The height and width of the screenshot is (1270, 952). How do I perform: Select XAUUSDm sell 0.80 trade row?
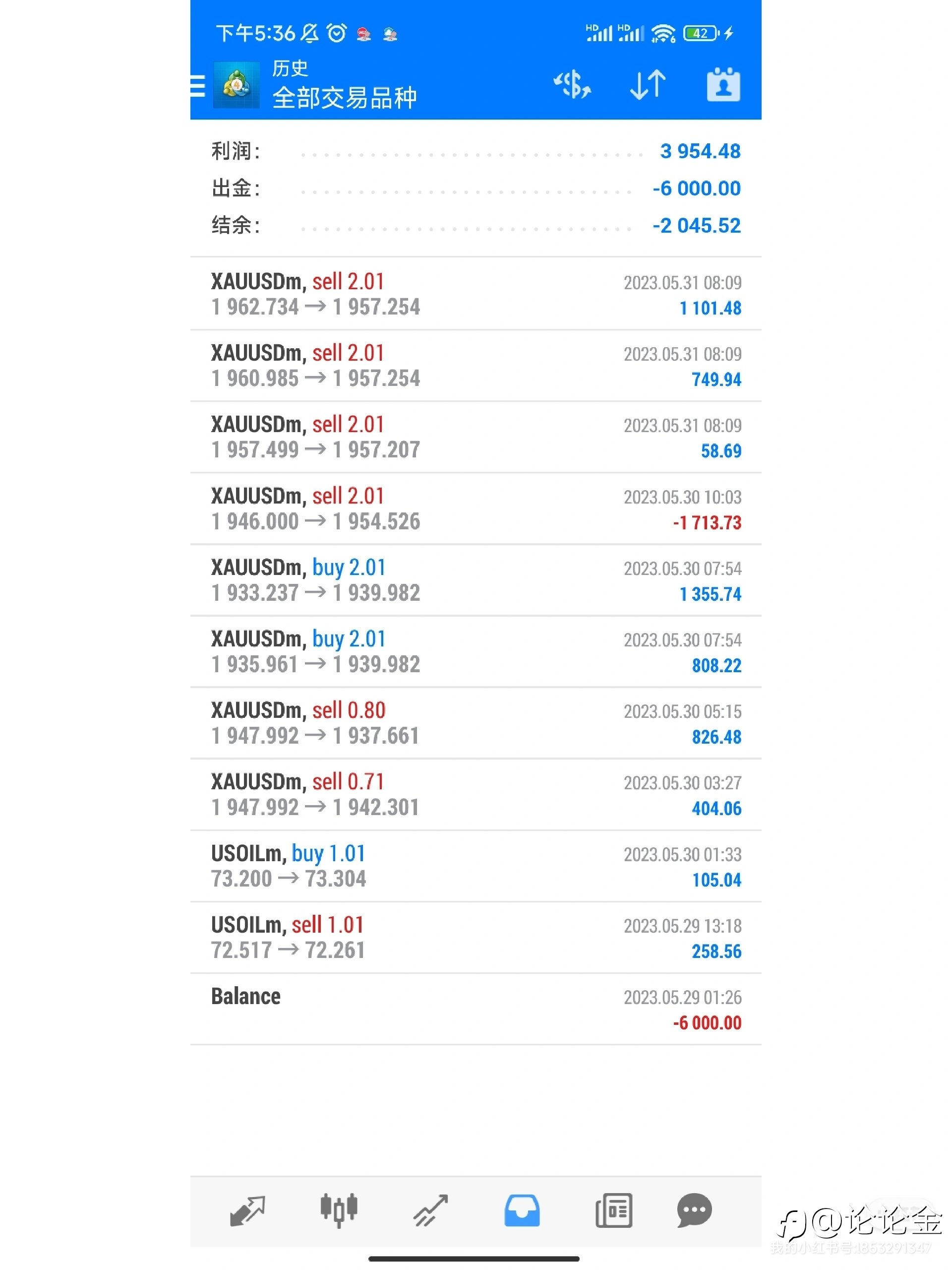pos(476,723)
